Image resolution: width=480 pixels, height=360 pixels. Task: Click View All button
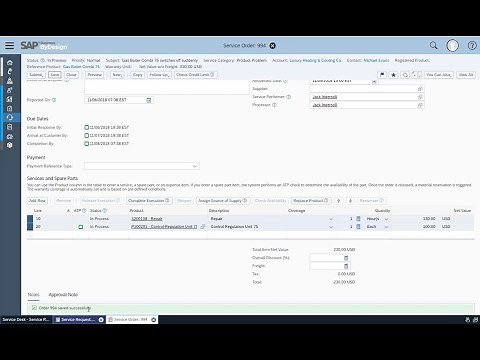(466, 75)
